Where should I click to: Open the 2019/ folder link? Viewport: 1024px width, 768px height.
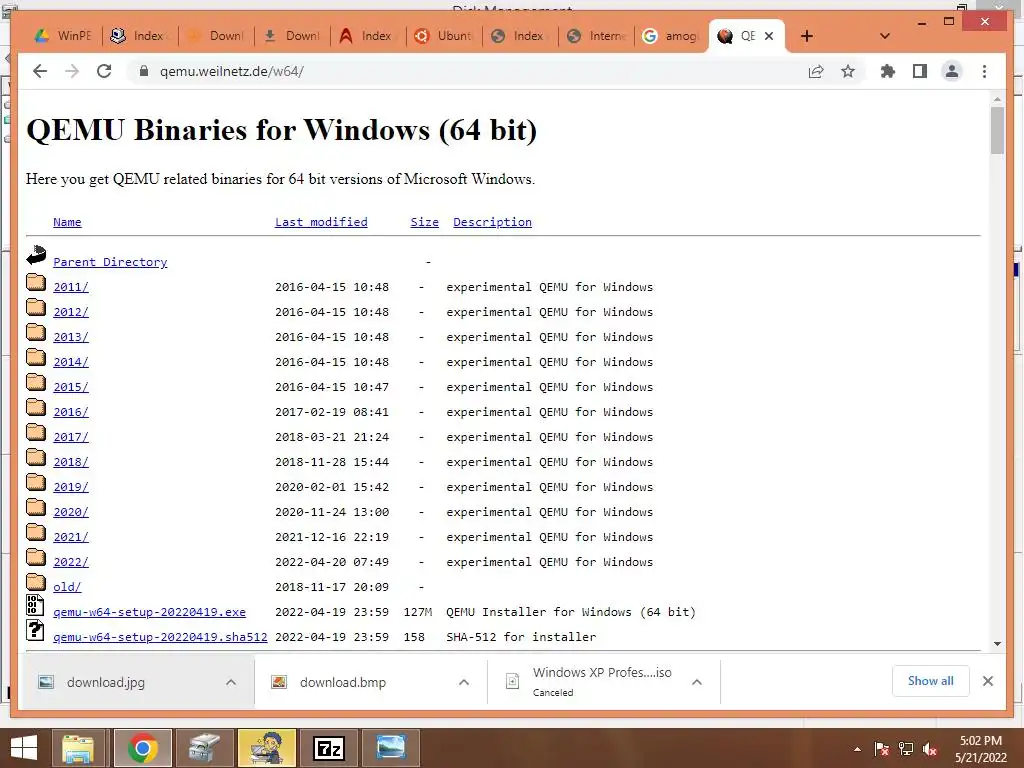pos(71,487)
